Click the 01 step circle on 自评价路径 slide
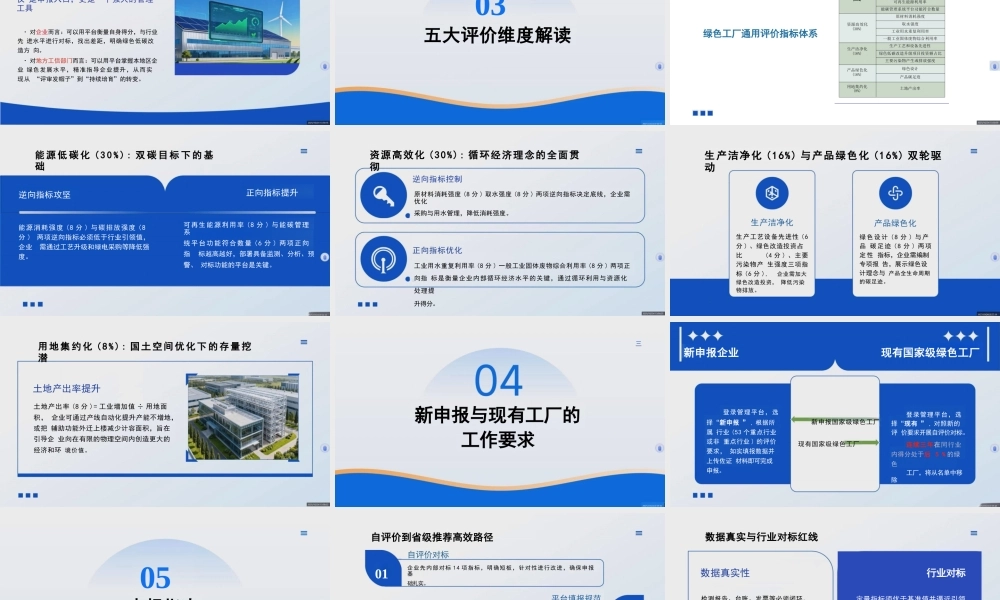This screenshot has width=1000, height=600. 381,573
